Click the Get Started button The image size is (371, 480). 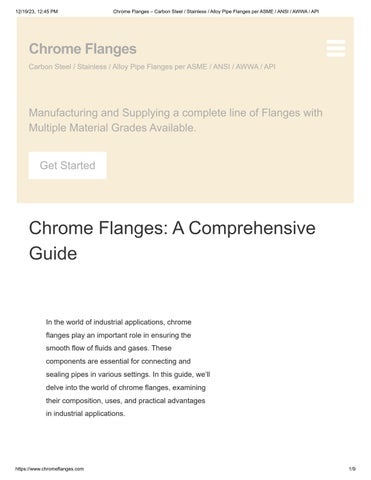coord(67,165)
